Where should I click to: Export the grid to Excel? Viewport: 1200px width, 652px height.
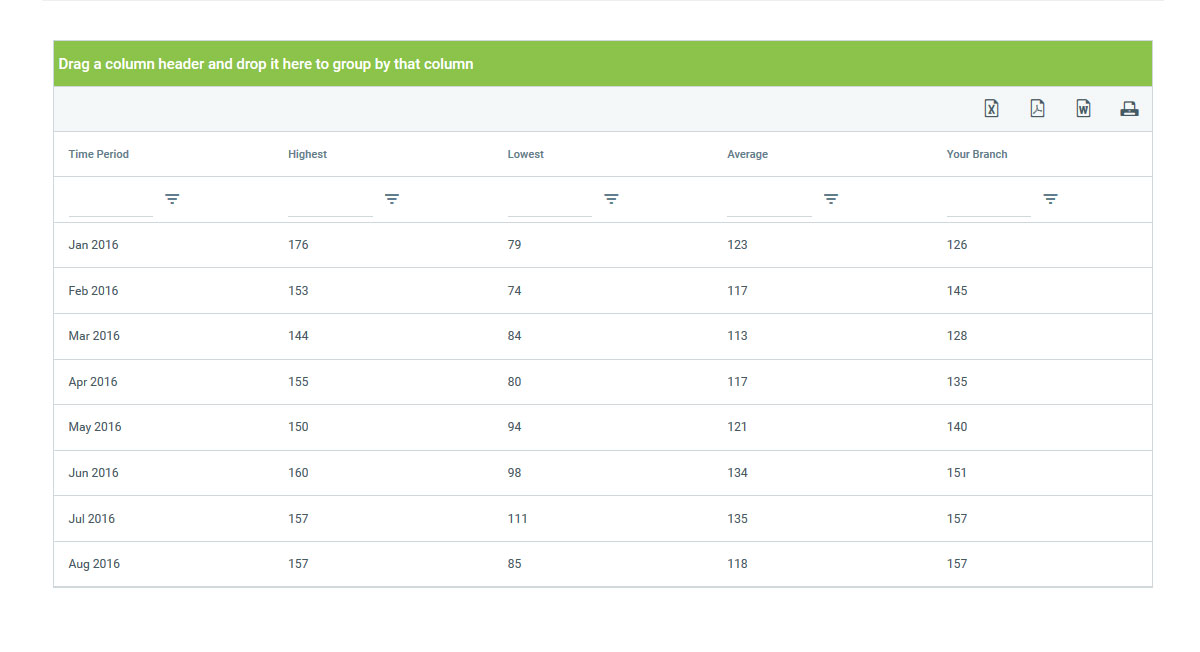(x=991, y=109)
